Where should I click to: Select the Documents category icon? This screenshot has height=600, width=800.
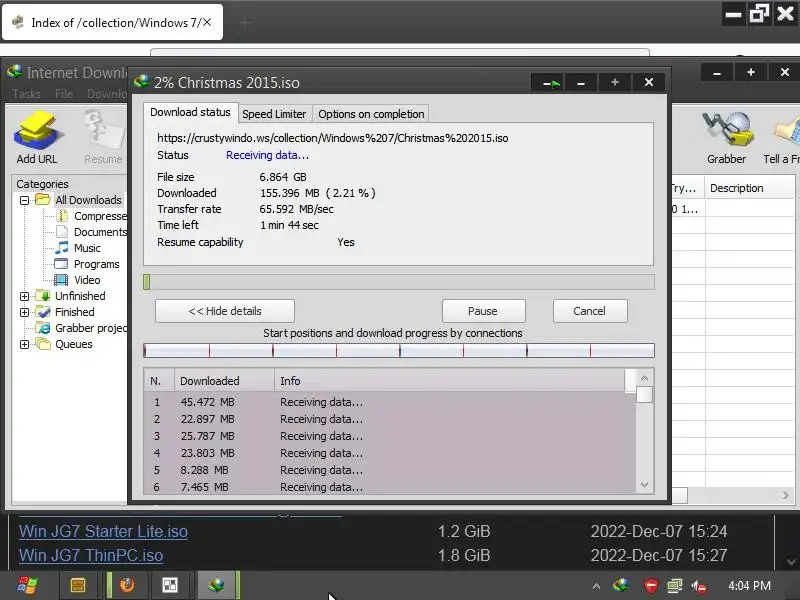61,232
